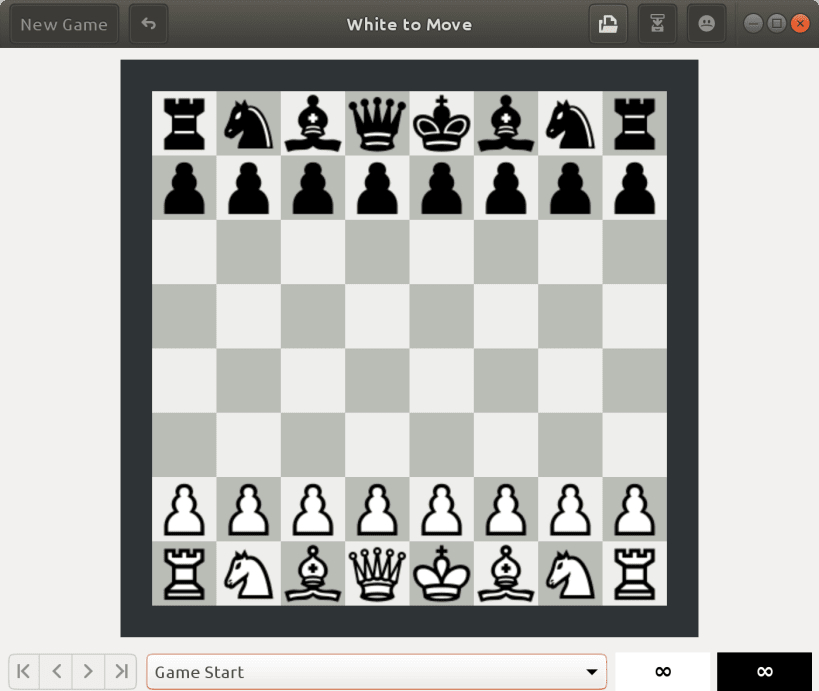Click the black pawn on e7
819x691 pixels.
441,188
